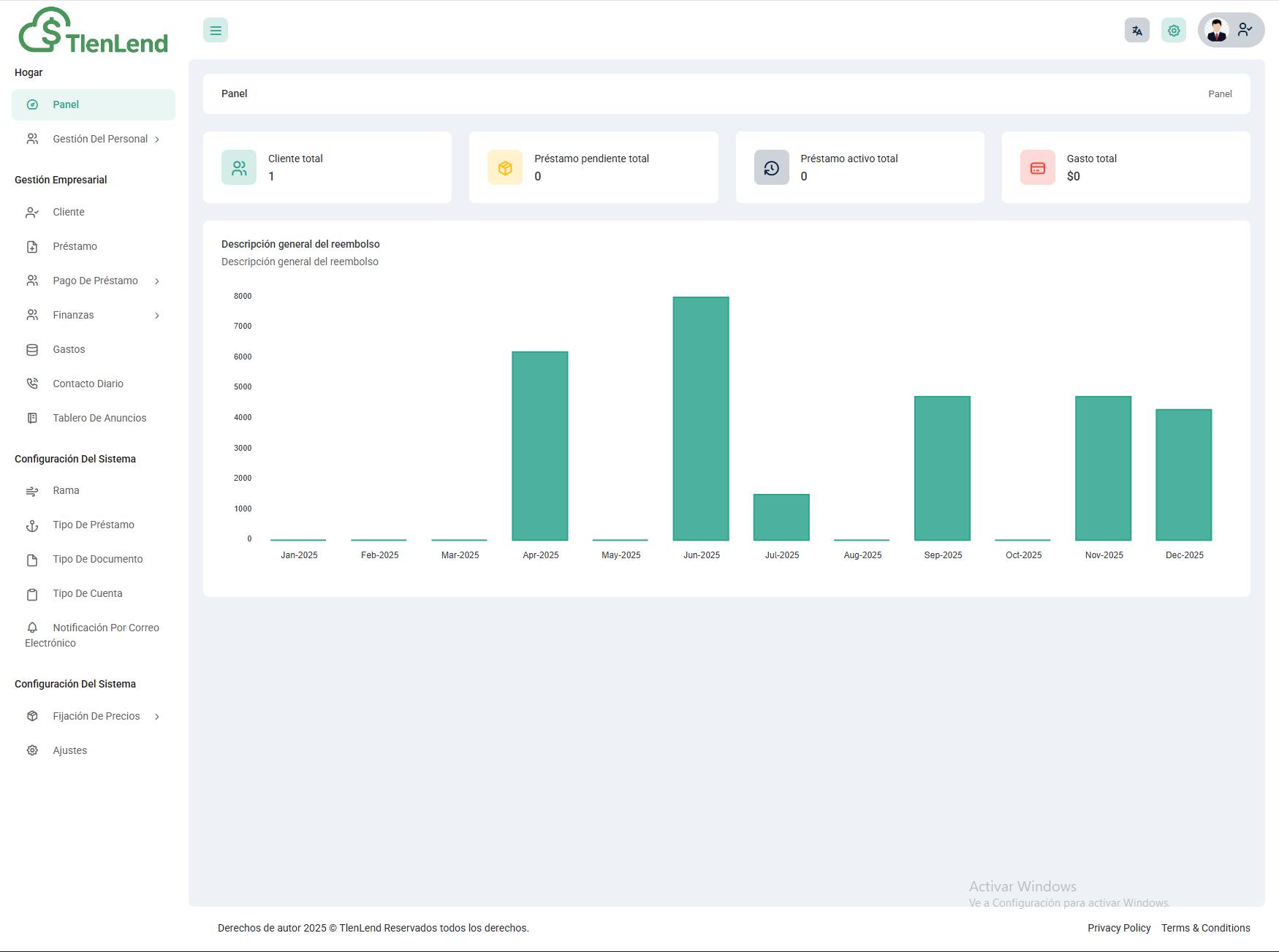Image resolution: width=1279 pixels, height=952 pixels.
Task: Open Ajustes settings in the sidebar
Action: coord(69,750)
